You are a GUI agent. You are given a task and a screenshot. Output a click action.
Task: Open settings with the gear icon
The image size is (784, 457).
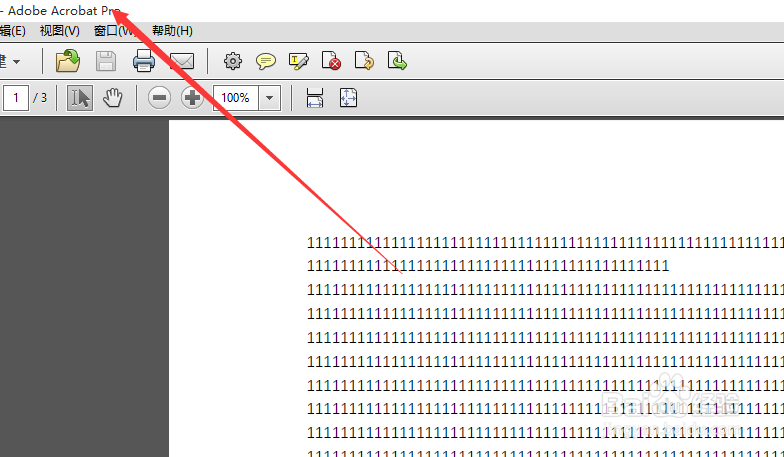tap(232, 61)
